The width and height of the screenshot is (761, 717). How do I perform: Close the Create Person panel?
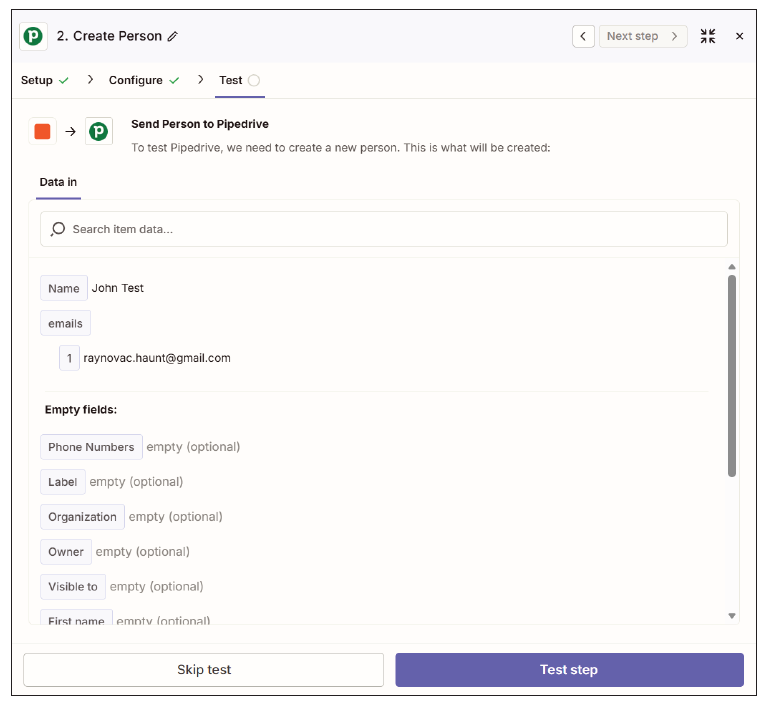coord(739,36)
